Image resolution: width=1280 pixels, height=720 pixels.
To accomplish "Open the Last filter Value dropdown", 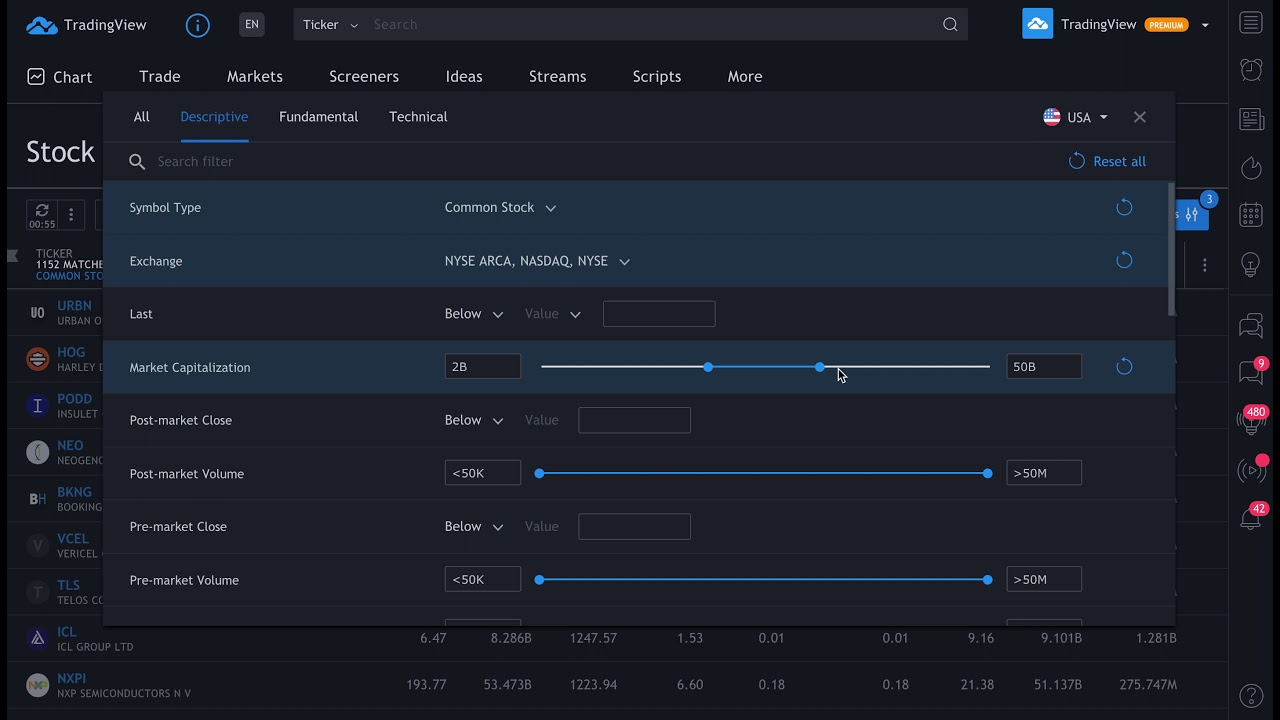I will pyautogui.click(x=552, y=314).
